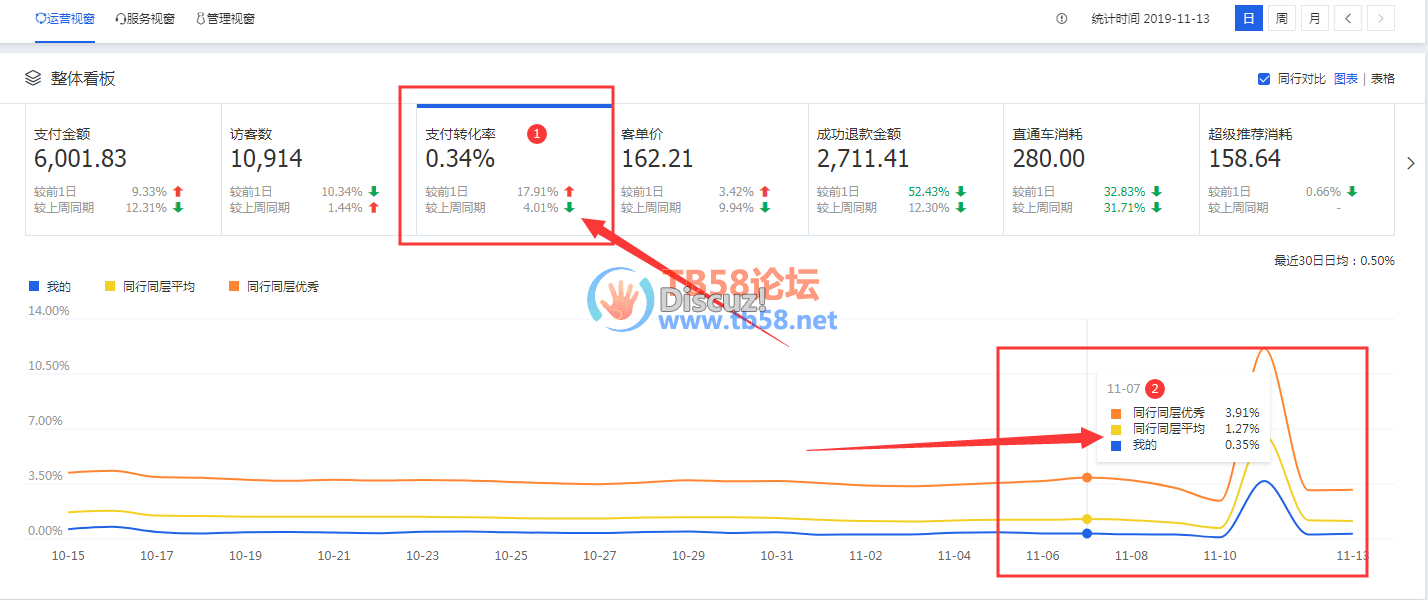Screen dimensions: 1428x600
Task: Select the 日 time granularity button
Action: 1248,18
